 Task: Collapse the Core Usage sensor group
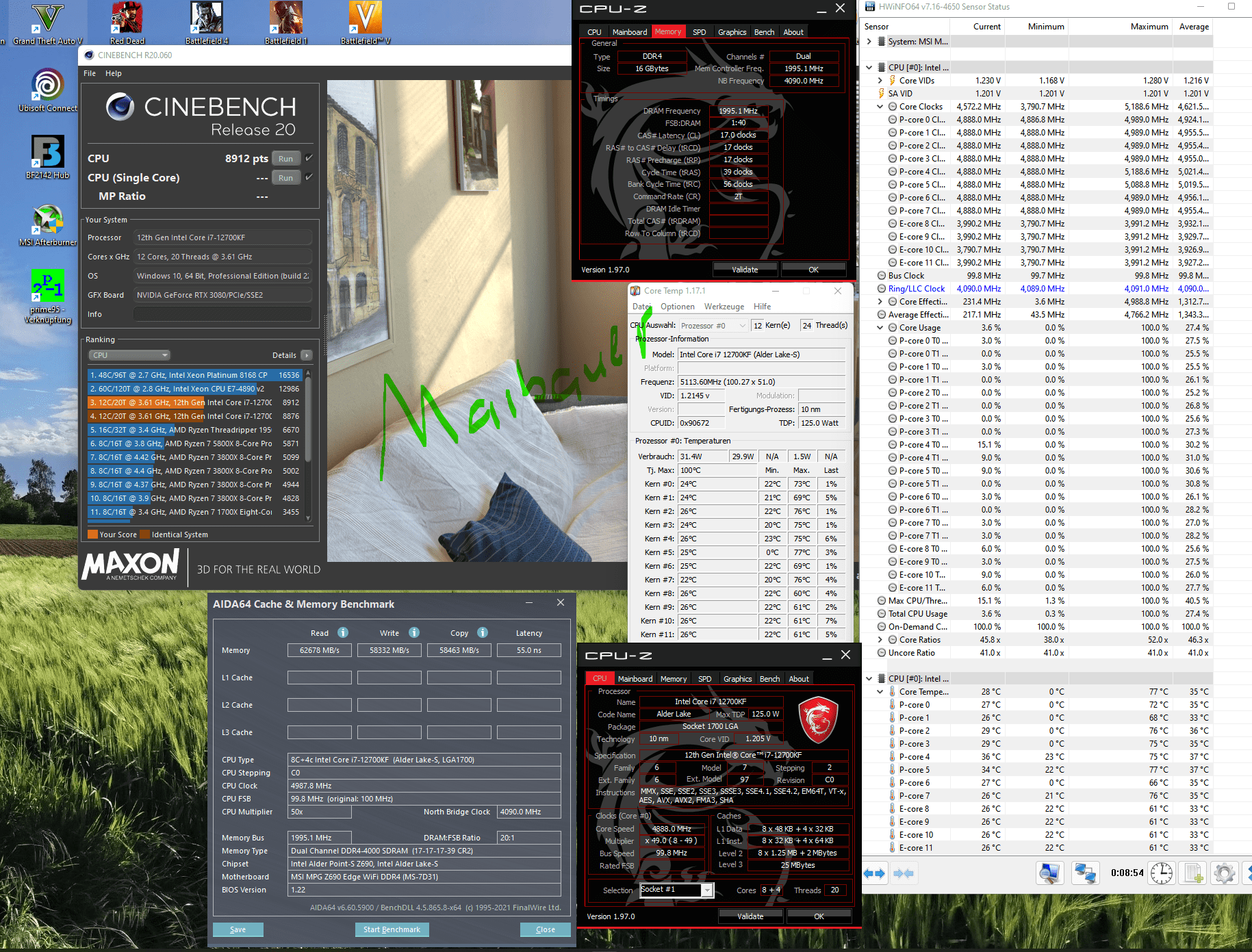click(880, 328)
